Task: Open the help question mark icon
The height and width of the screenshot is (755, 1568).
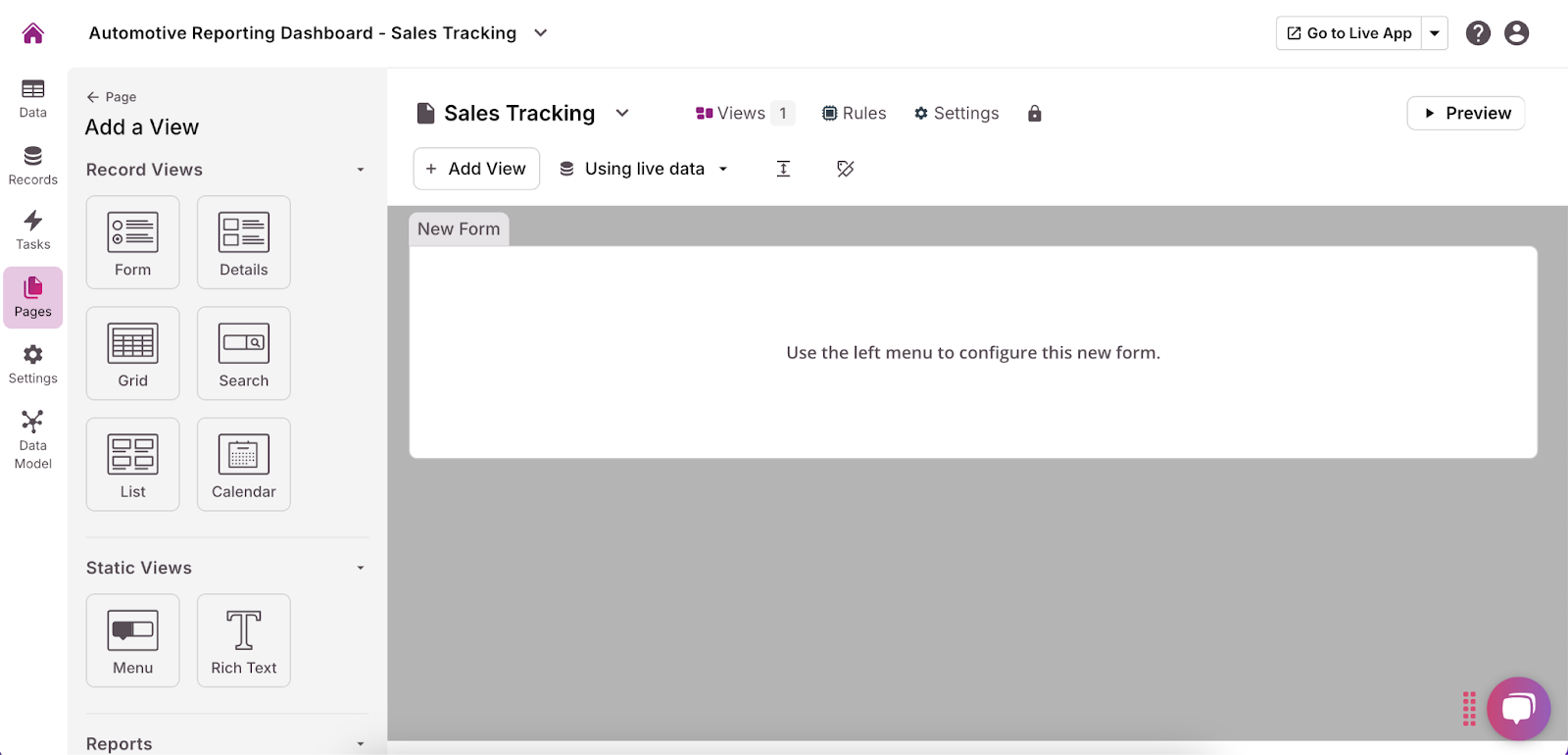Action: [1478, 33]
